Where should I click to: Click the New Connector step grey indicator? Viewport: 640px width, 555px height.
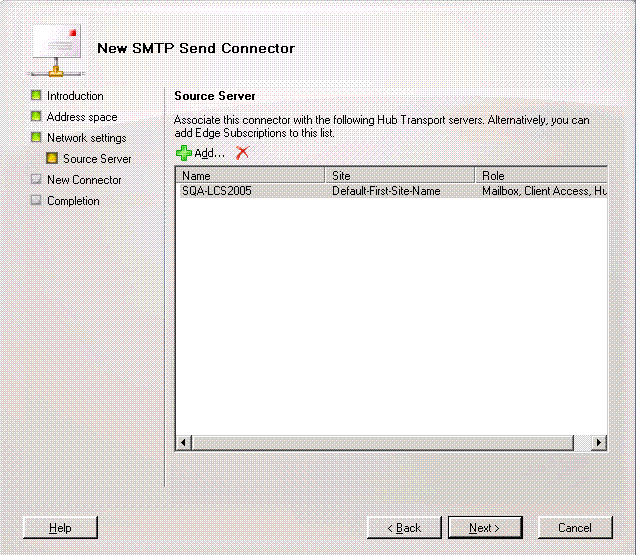coord(36,179)
